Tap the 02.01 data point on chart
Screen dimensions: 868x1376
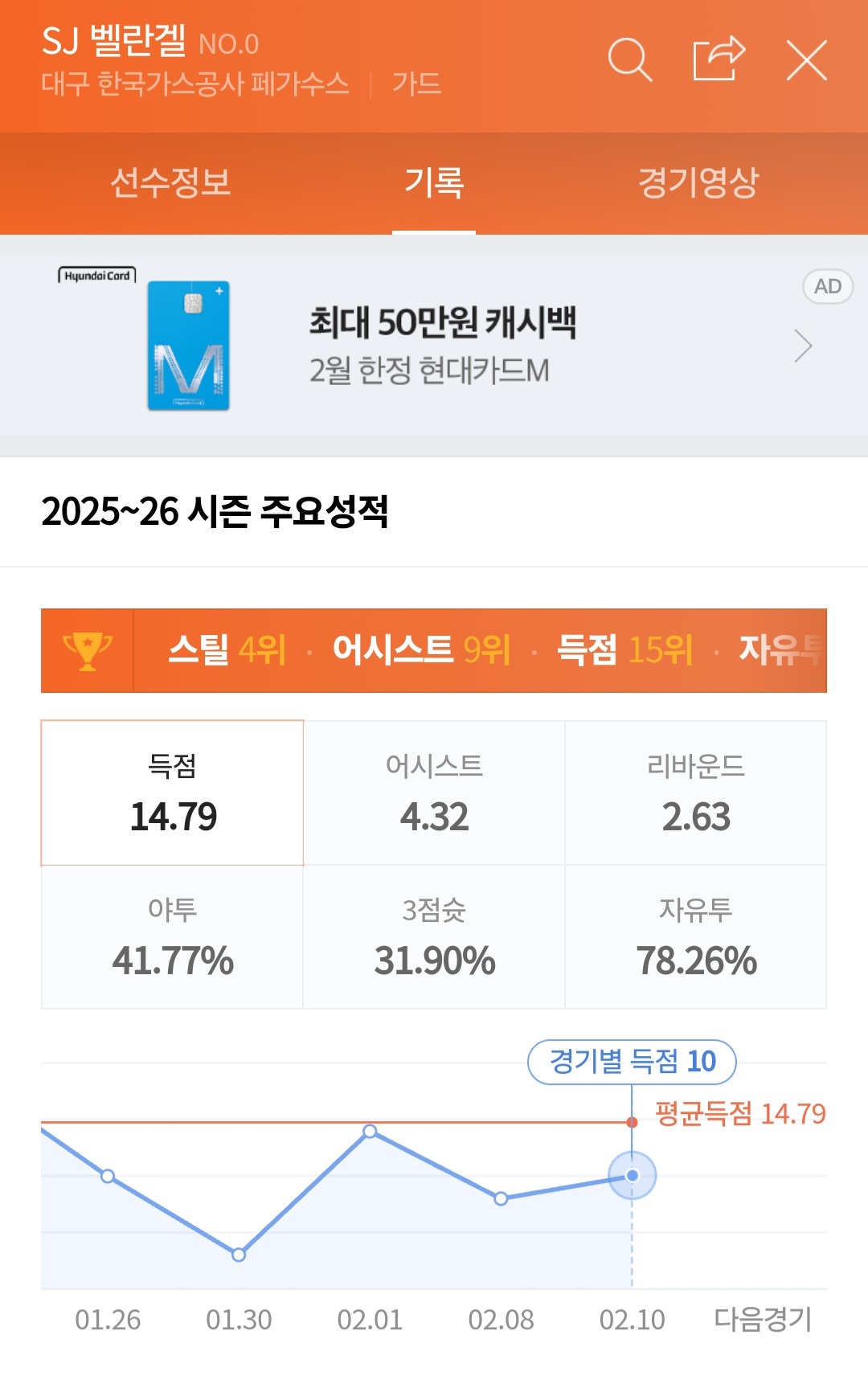tap(370, 1132)
